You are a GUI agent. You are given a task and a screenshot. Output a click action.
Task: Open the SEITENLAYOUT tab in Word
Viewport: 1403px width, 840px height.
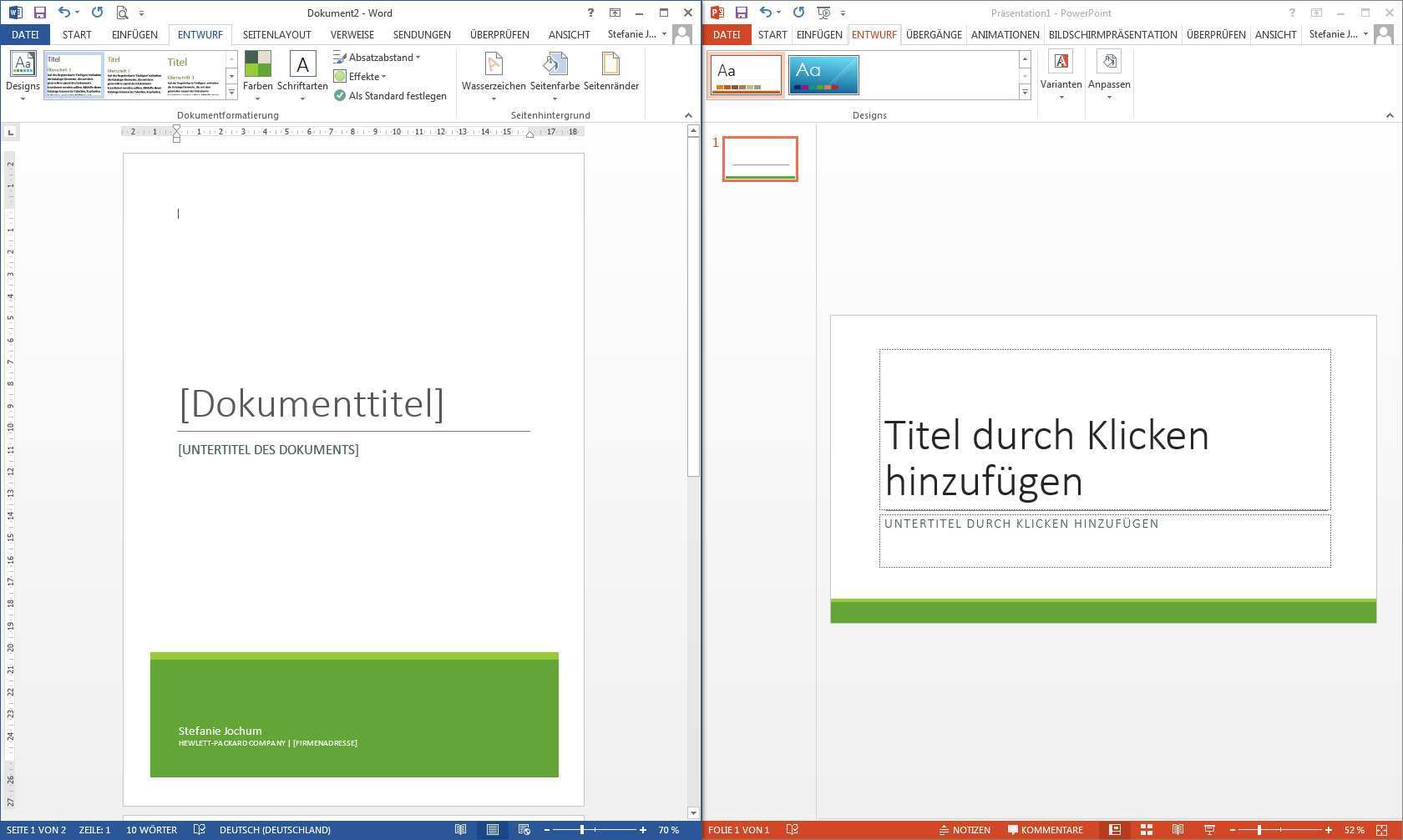pyautogui.click(x=276, y=34)
